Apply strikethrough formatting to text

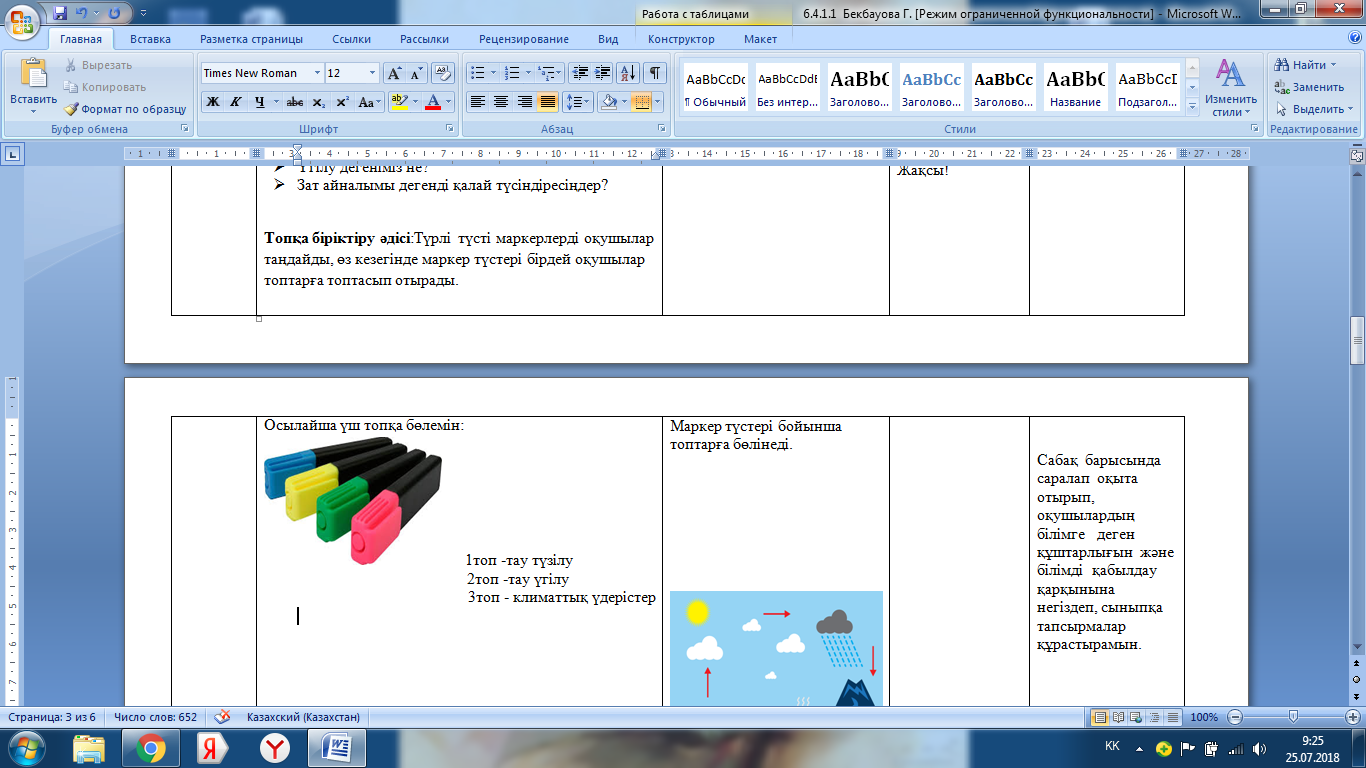[295, 102]
